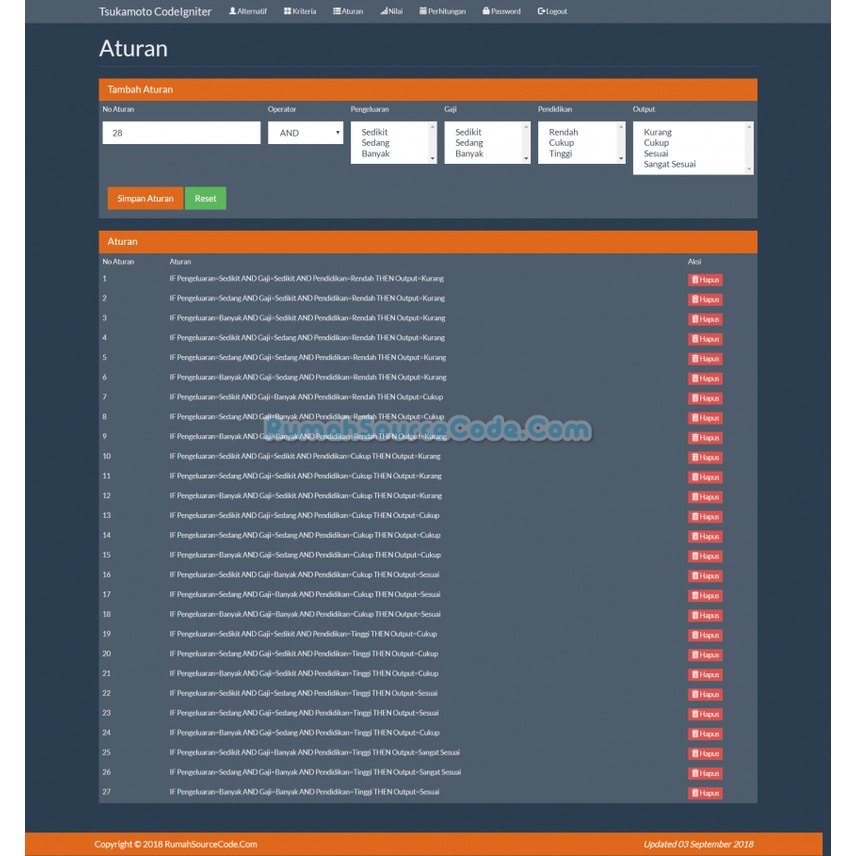Image resolution: width=856 pixels, height=856 pixels.
Task: Open the Aturan navigation link
Action: 348,11
